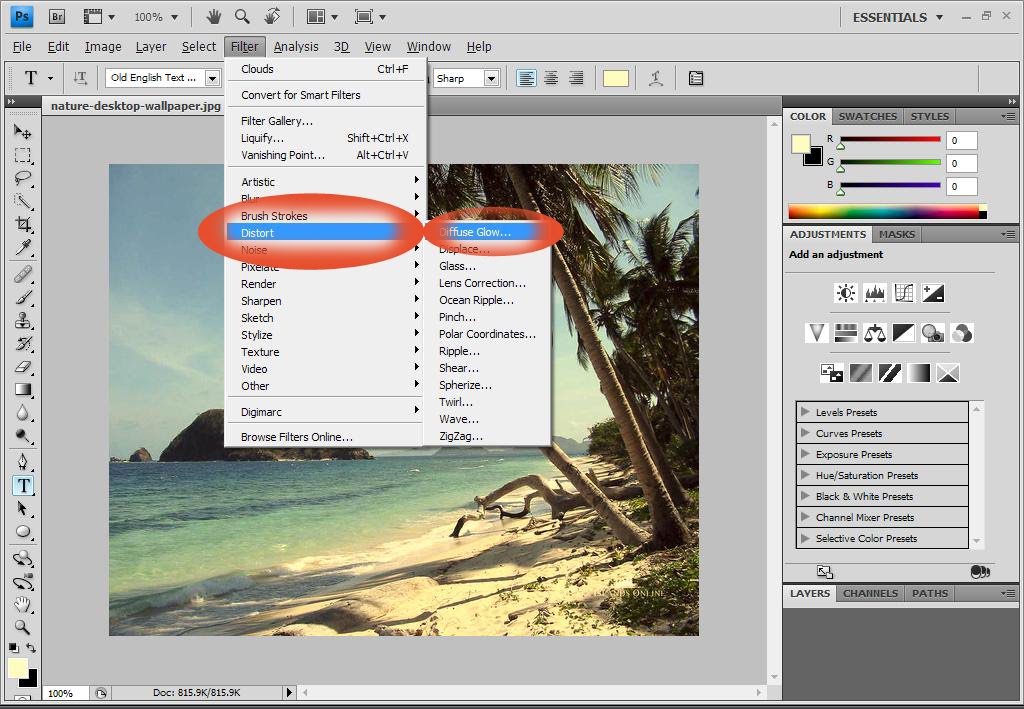Select the Hand tool in toolbox
This screenshot has height=709, width=1024.
click(23, 603)
